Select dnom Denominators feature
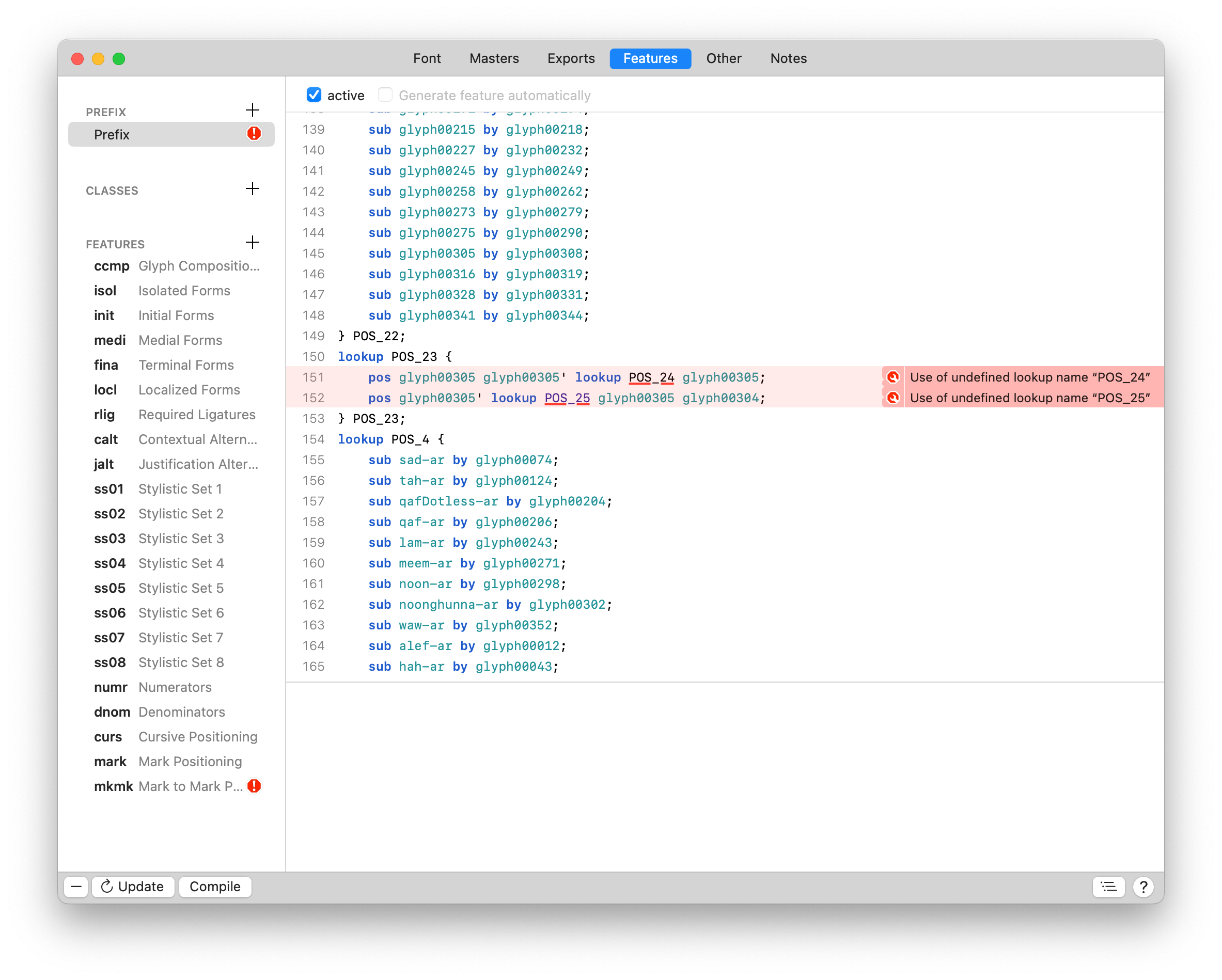Viewport: 1222px width, 980px height. (x=171, y=712)
